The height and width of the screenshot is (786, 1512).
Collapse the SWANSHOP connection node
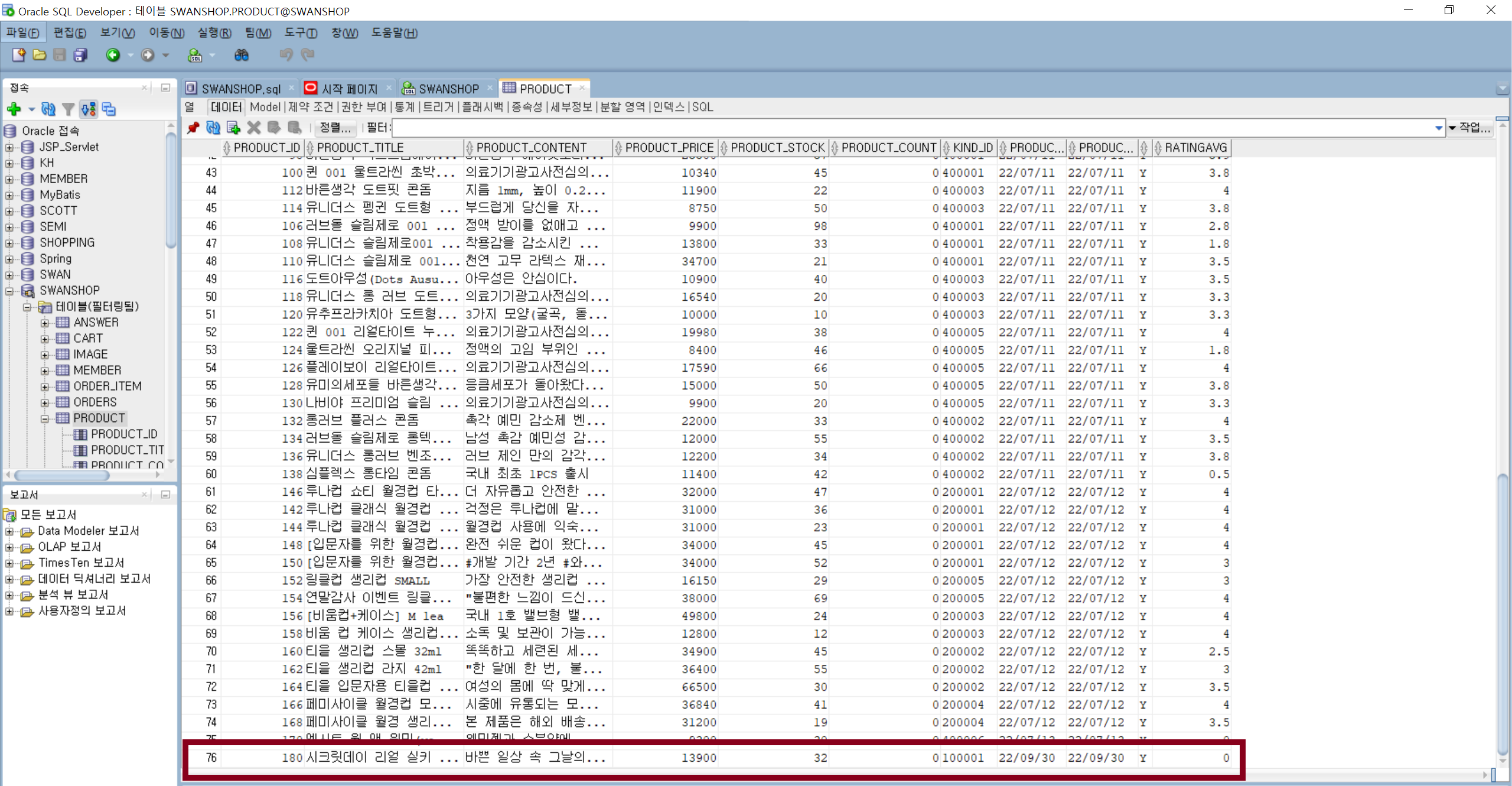(x=9, y=291)
